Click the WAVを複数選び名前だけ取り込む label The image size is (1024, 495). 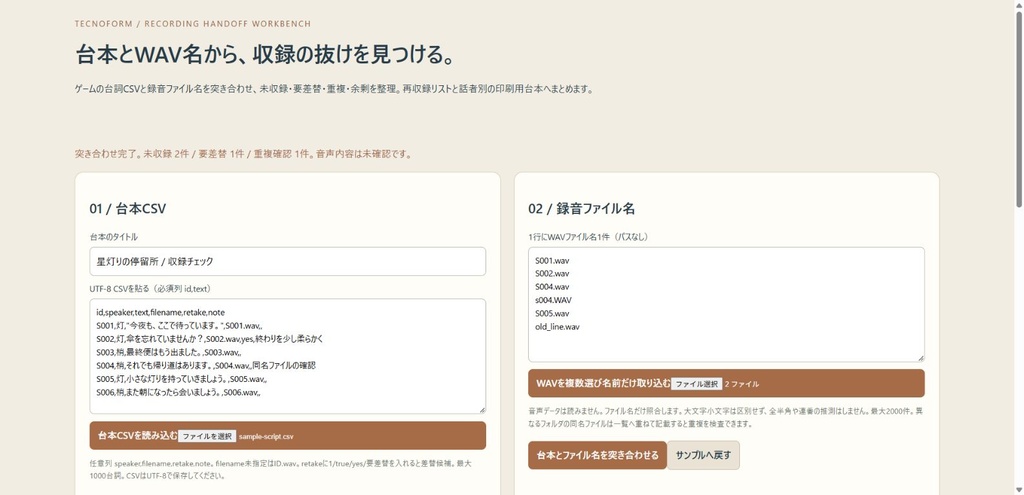tap(603, 384)
